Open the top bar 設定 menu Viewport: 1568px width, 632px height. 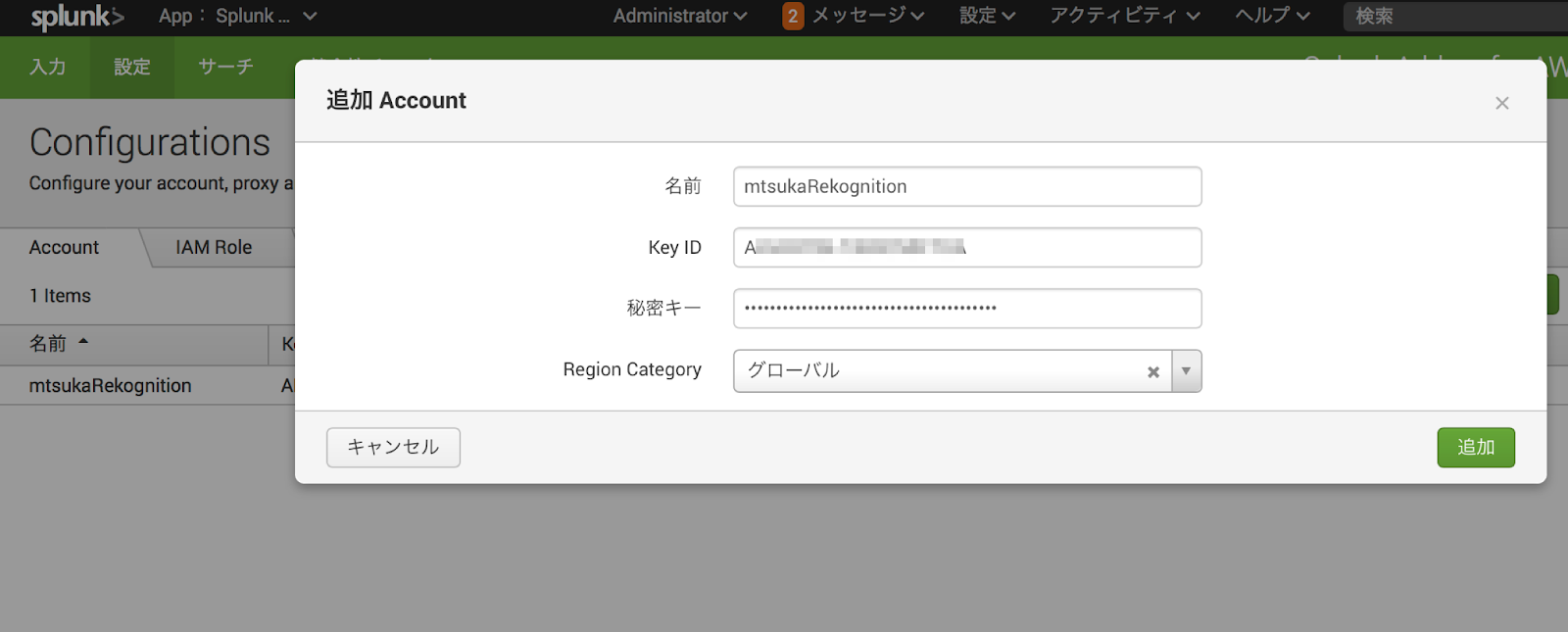(x=987, y=16)
